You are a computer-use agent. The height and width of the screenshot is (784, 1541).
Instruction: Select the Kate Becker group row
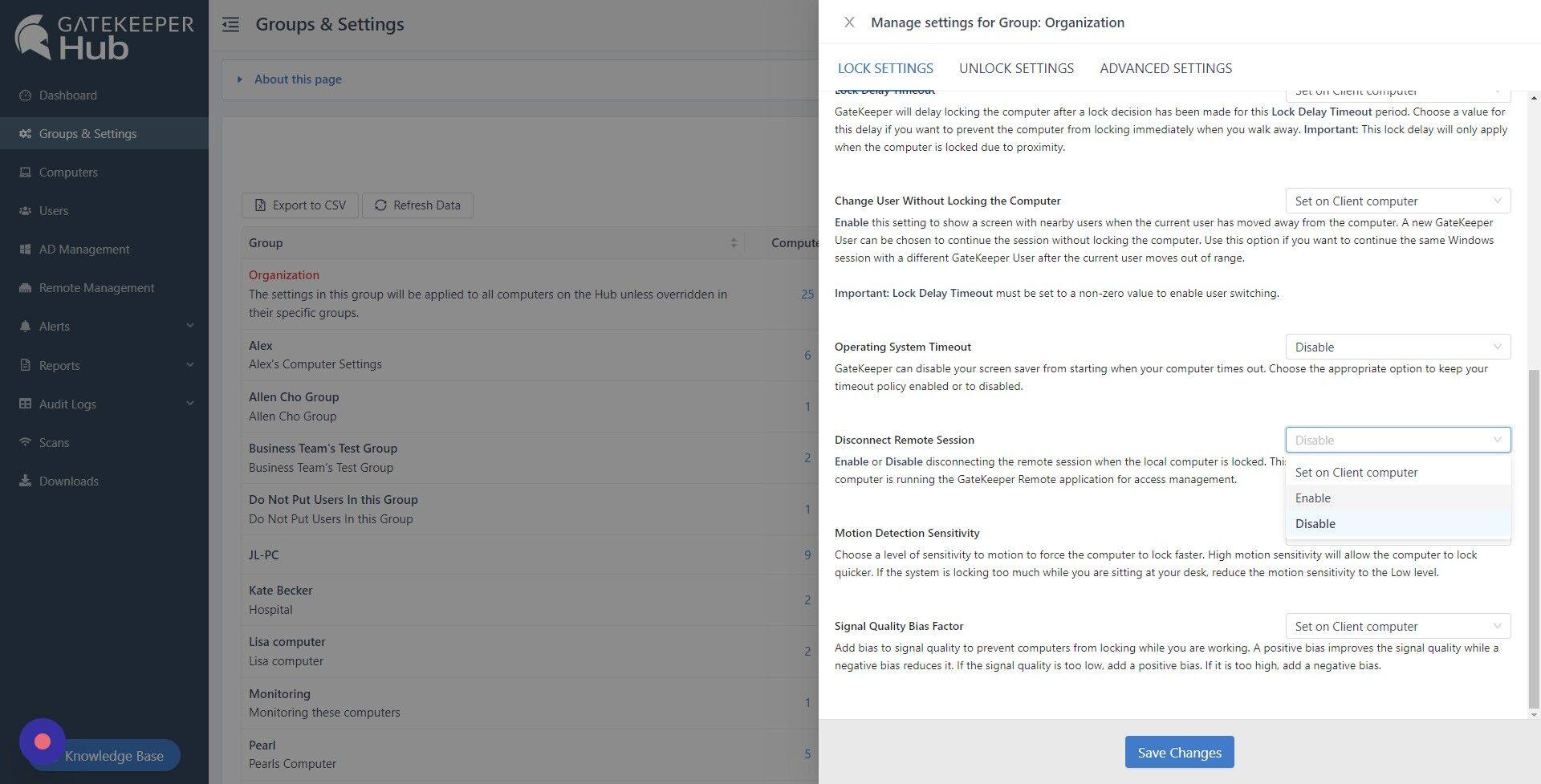(x=530, y=599)
